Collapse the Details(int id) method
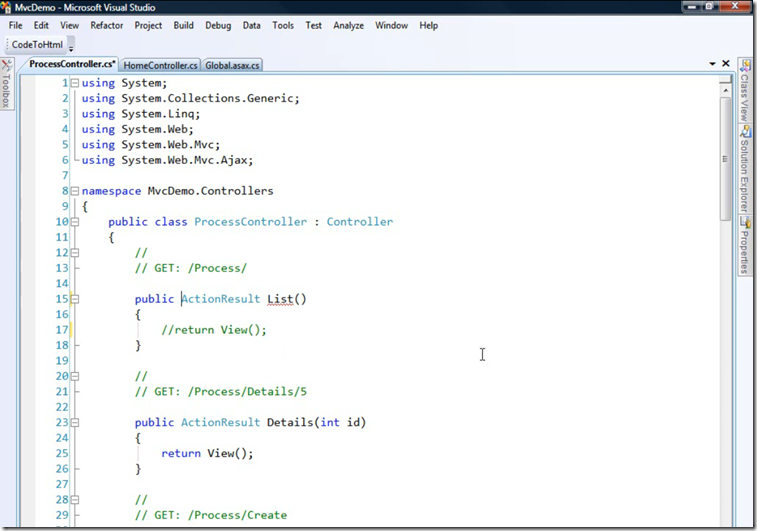Screen dimensions: 757x531 coord(75,423)
